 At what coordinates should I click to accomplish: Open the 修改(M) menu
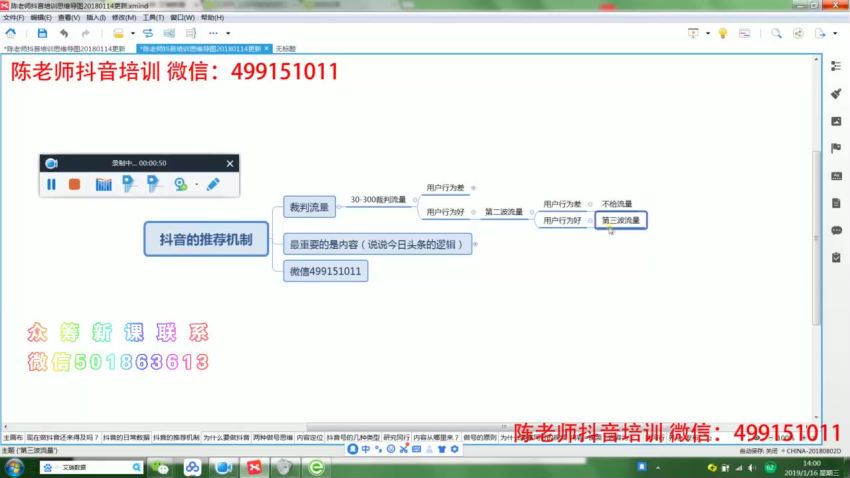(x=124, y=18)
